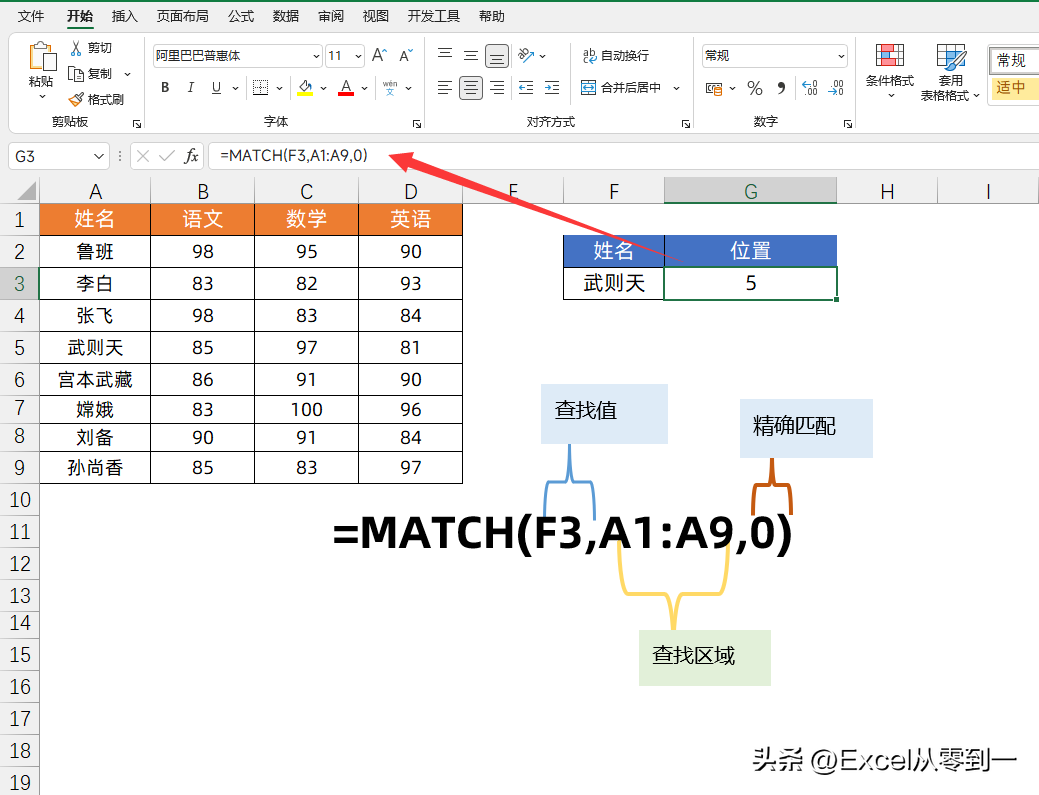Screen dimensions: 1039x795
Task: Select the 适中 cell style swatch
Action: point(1013,87)
